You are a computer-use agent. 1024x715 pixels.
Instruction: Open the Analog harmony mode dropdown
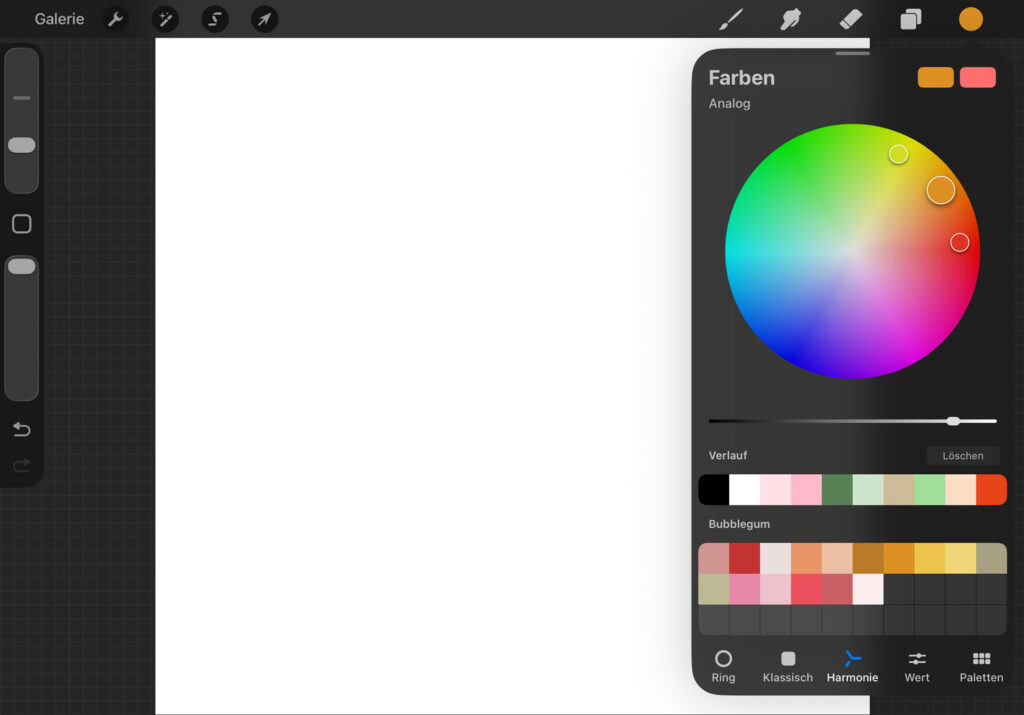pyautogui.click(x=729, y=103)
